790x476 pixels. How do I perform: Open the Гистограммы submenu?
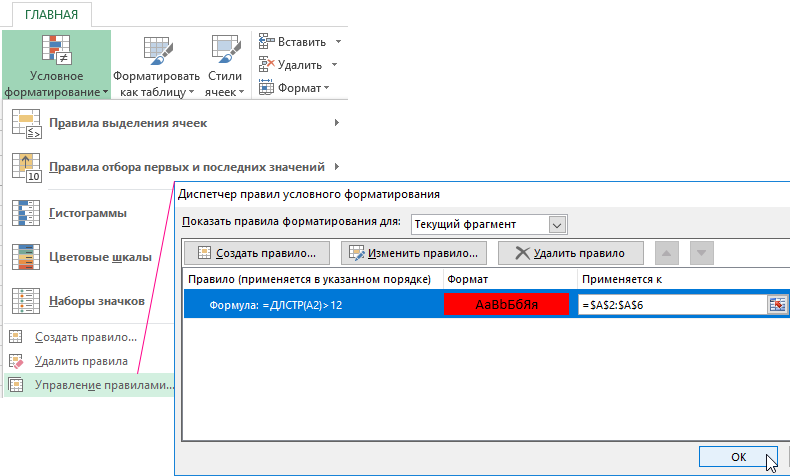pos(88,213)
